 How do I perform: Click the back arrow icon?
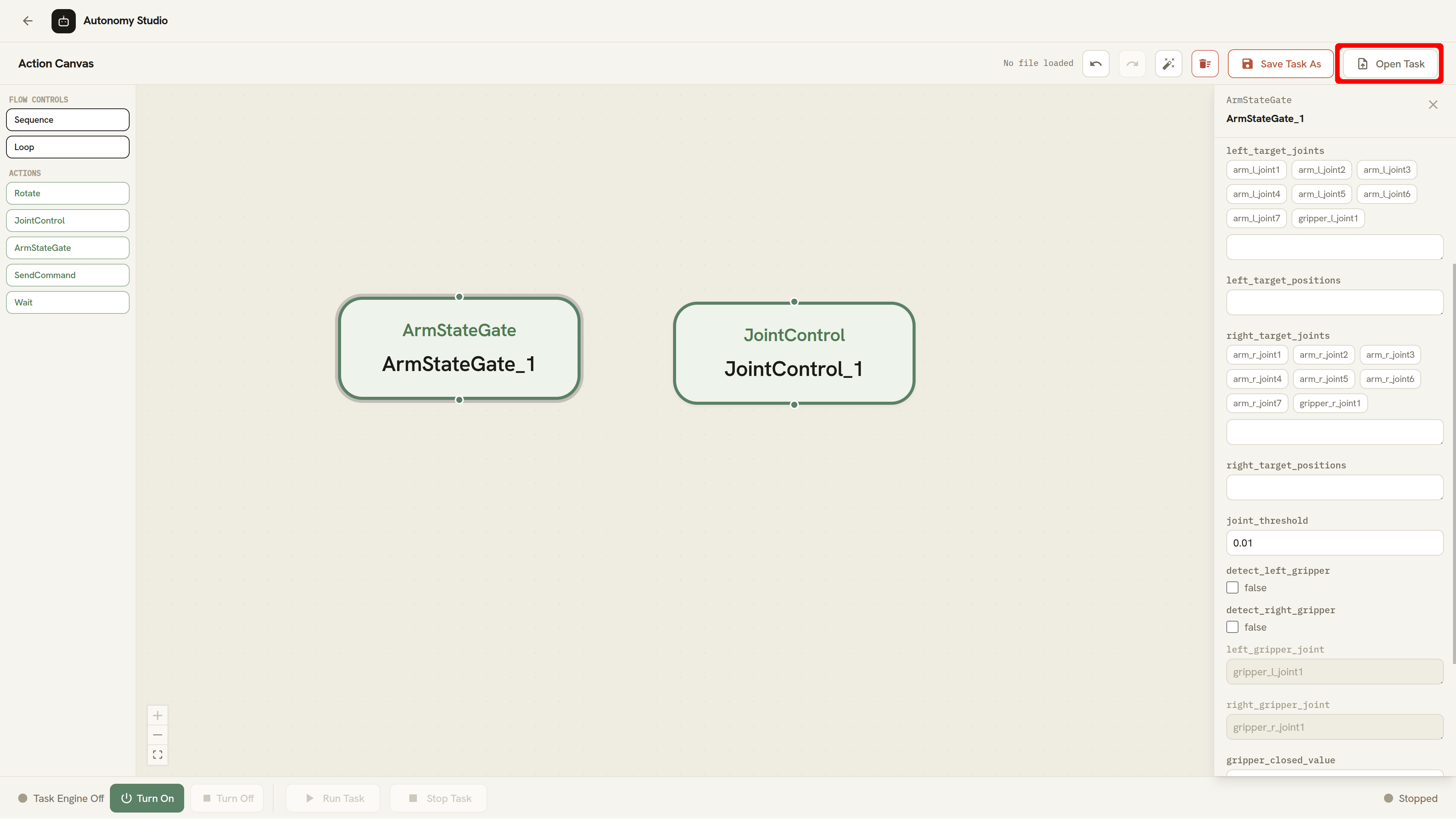point(28,21)
